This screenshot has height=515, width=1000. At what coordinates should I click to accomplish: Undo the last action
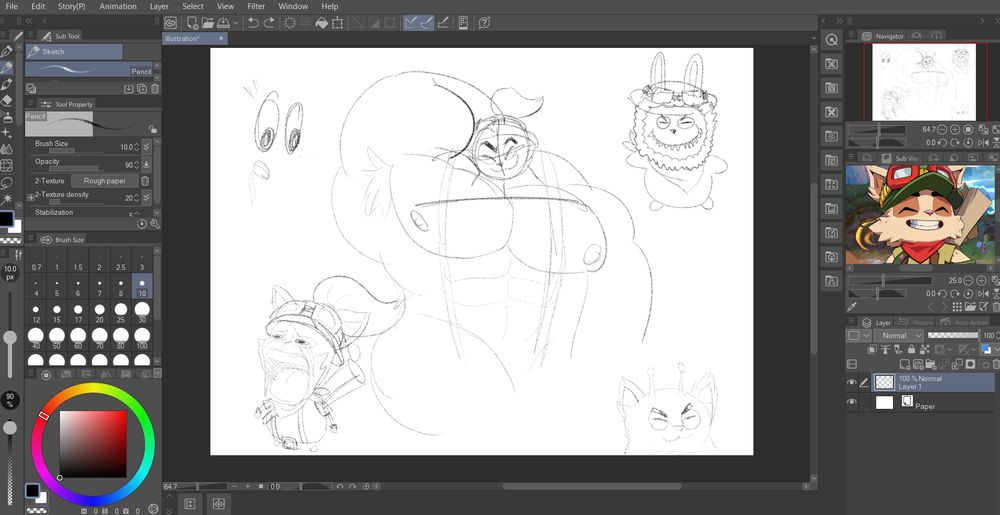(x=253, y=23)
